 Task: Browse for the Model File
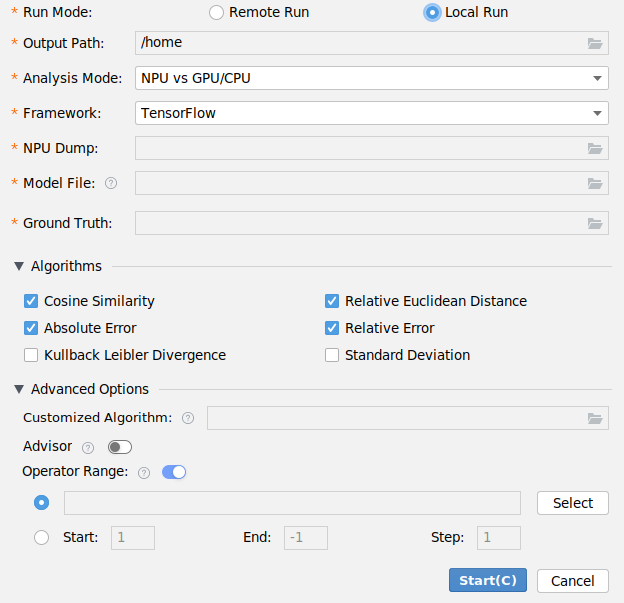(x=595, y=183)
